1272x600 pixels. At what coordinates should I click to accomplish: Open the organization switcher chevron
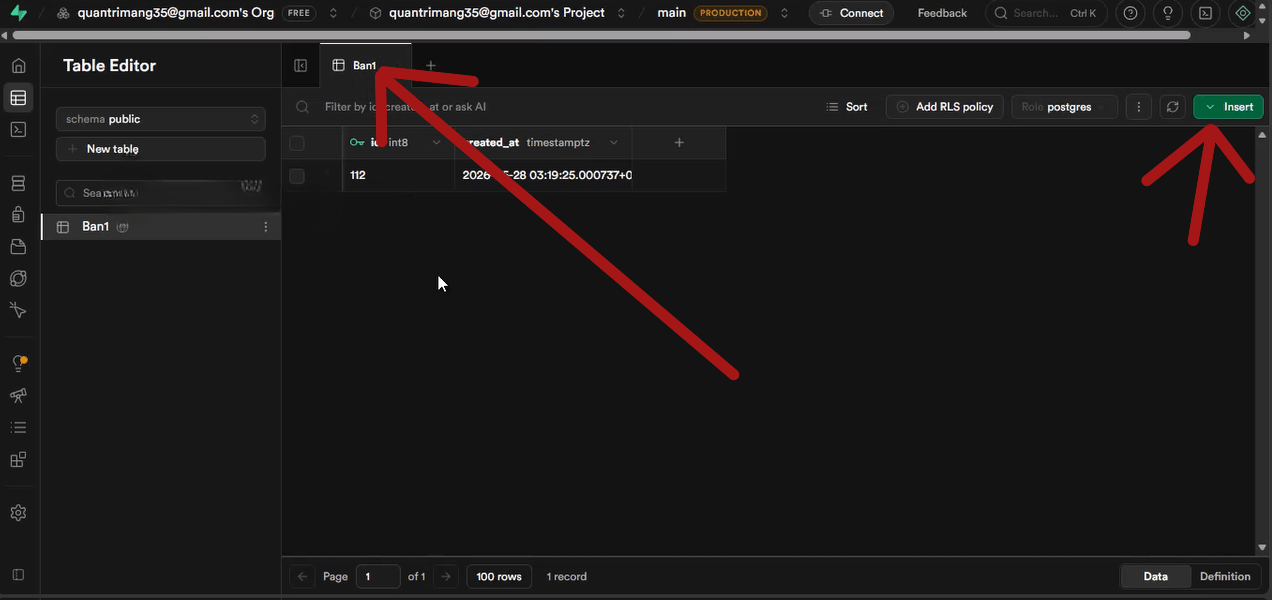click(333, 13)
